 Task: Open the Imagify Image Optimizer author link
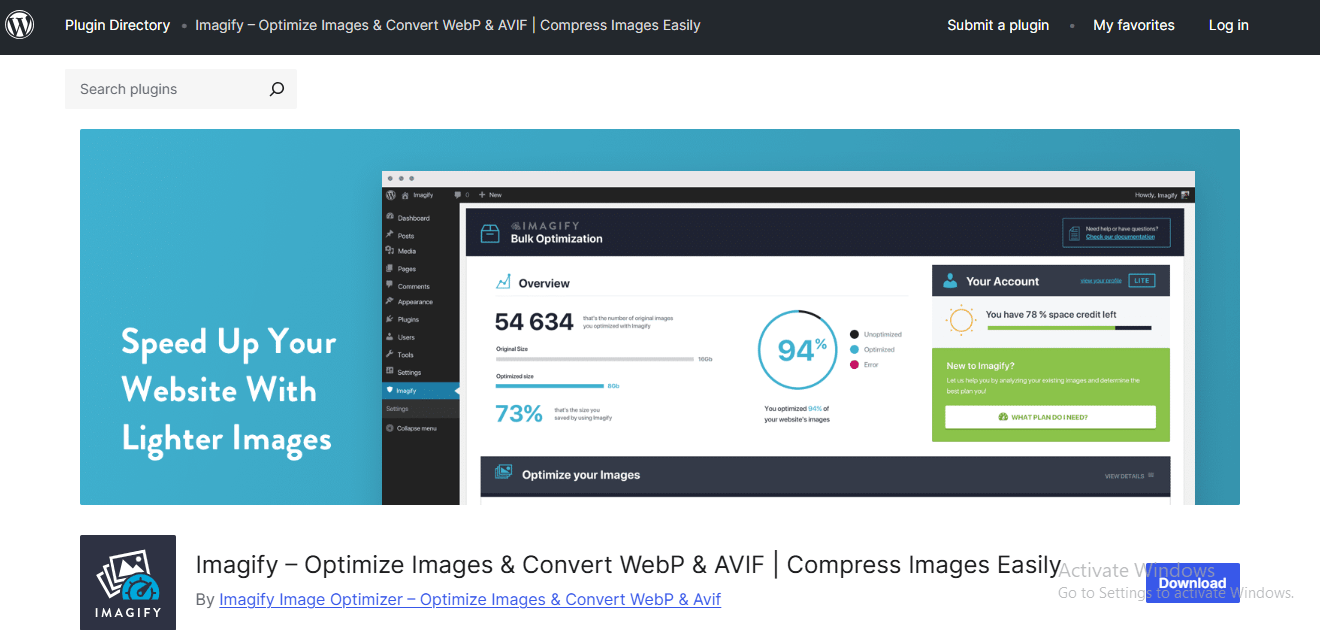(470, 599)
